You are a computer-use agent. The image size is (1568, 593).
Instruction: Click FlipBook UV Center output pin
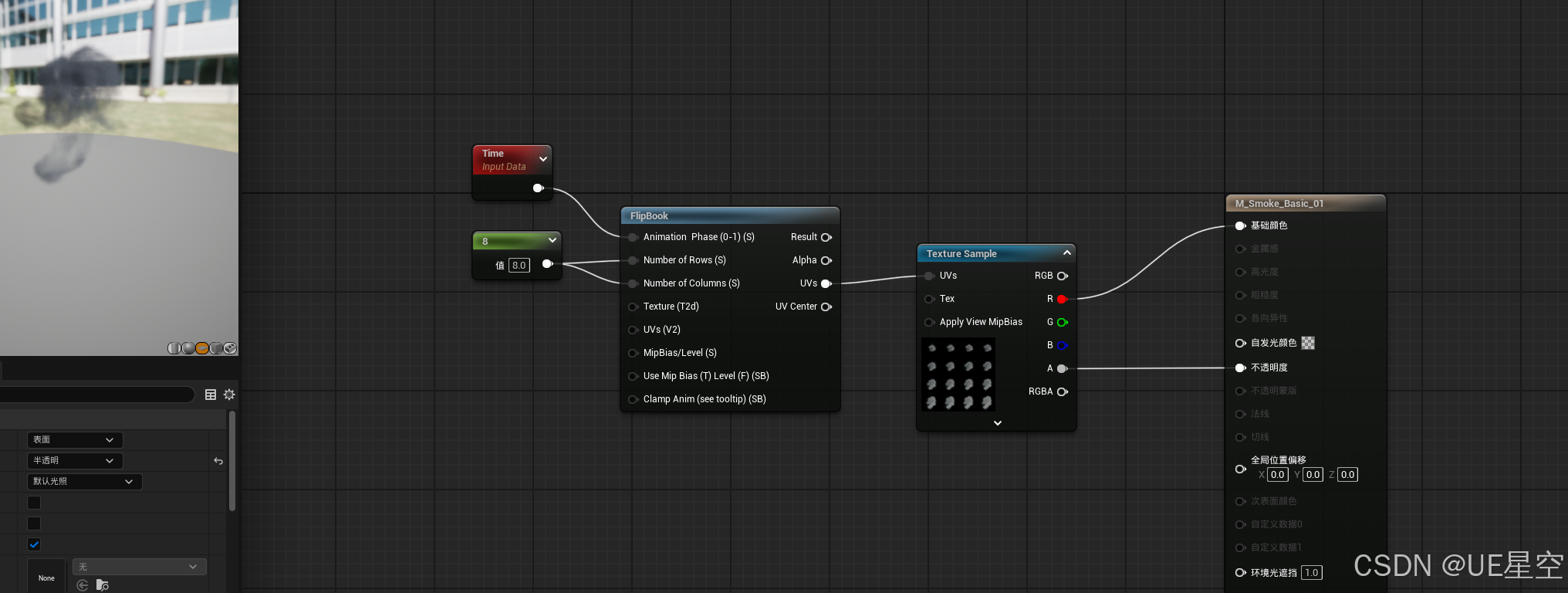826,307
